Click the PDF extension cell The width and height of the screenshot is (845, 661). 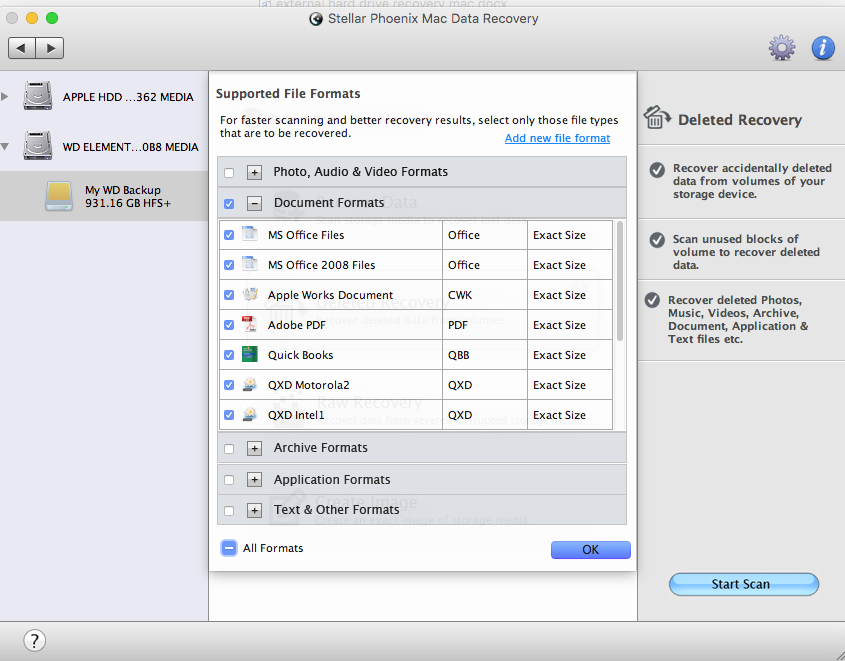[484, 325]
